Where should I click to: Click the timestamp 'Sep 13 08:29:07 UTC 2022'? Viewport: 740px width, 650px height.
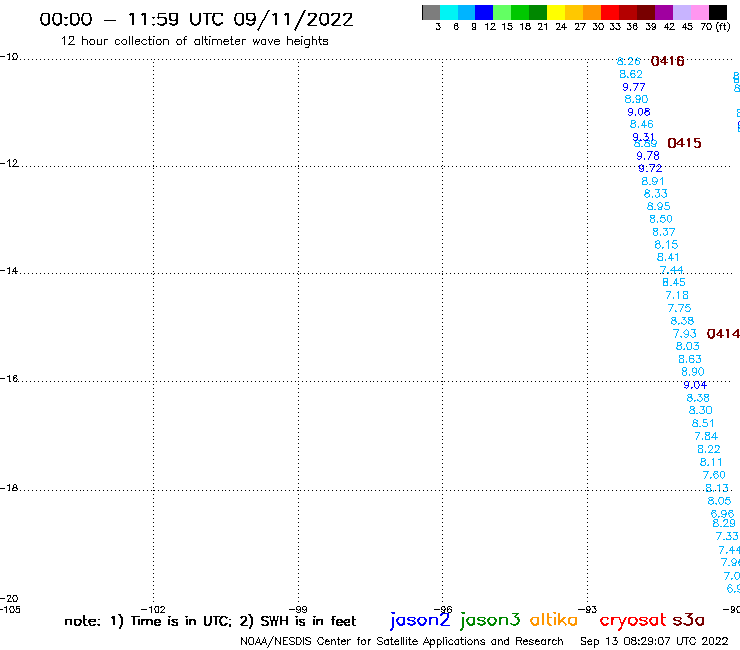[654, 641]
